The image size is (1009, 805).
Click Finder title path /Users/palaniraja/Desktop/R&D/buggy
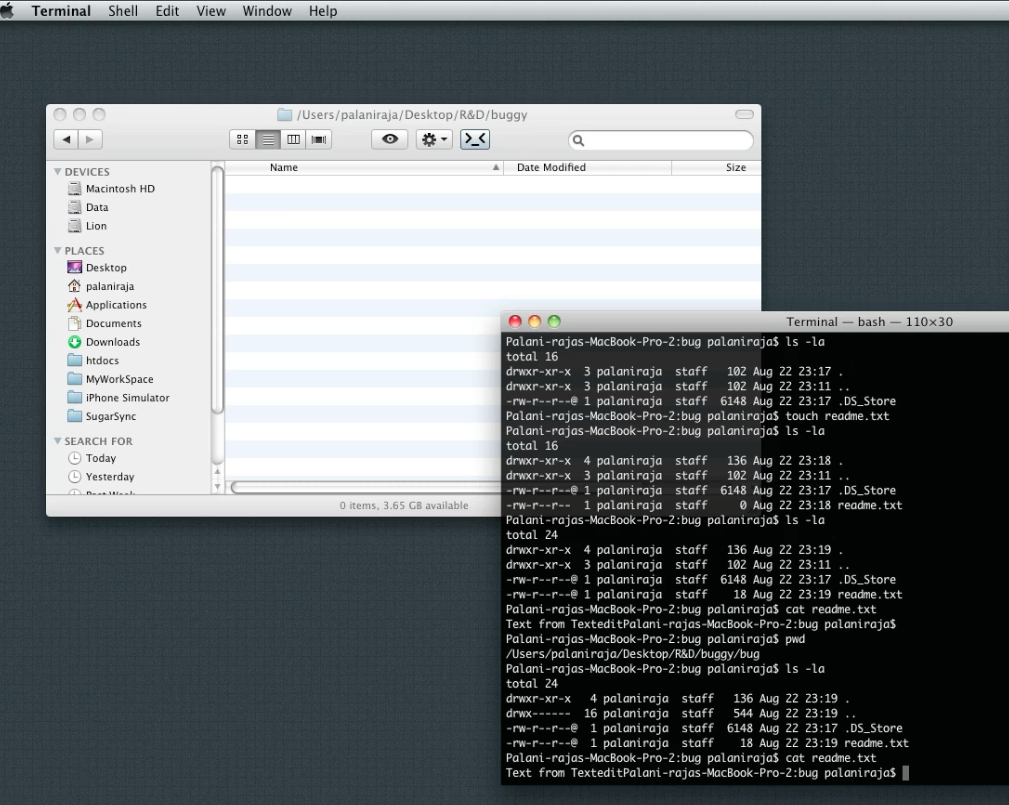[412, 115]
